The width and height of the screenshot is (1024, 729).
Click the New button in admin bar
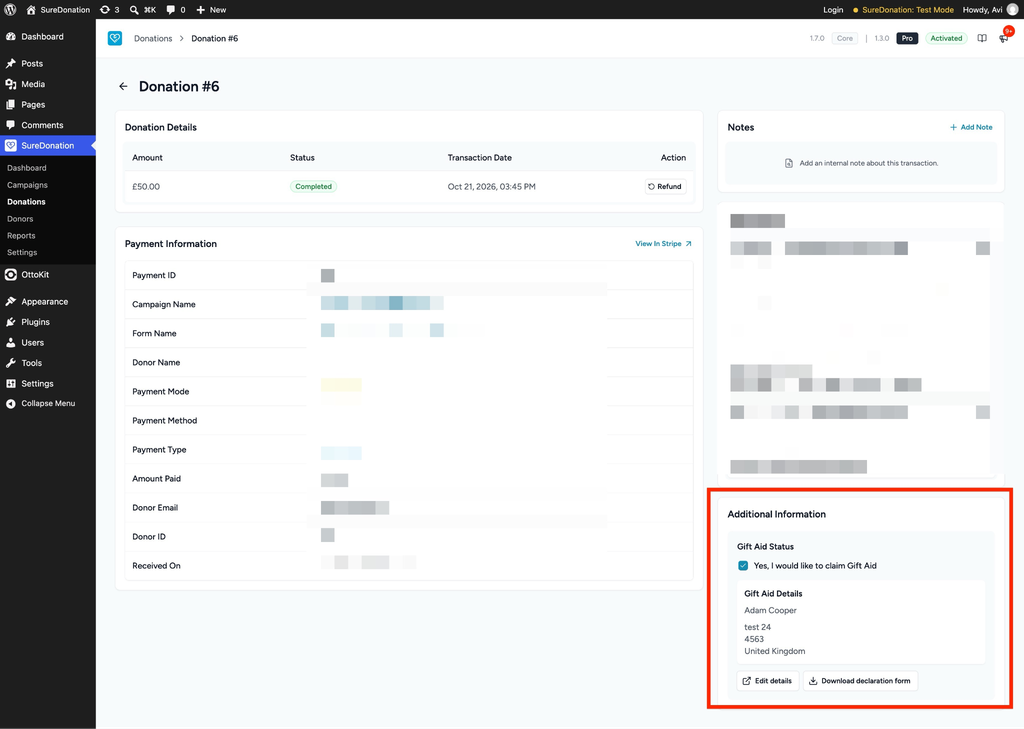coord(211,10)
